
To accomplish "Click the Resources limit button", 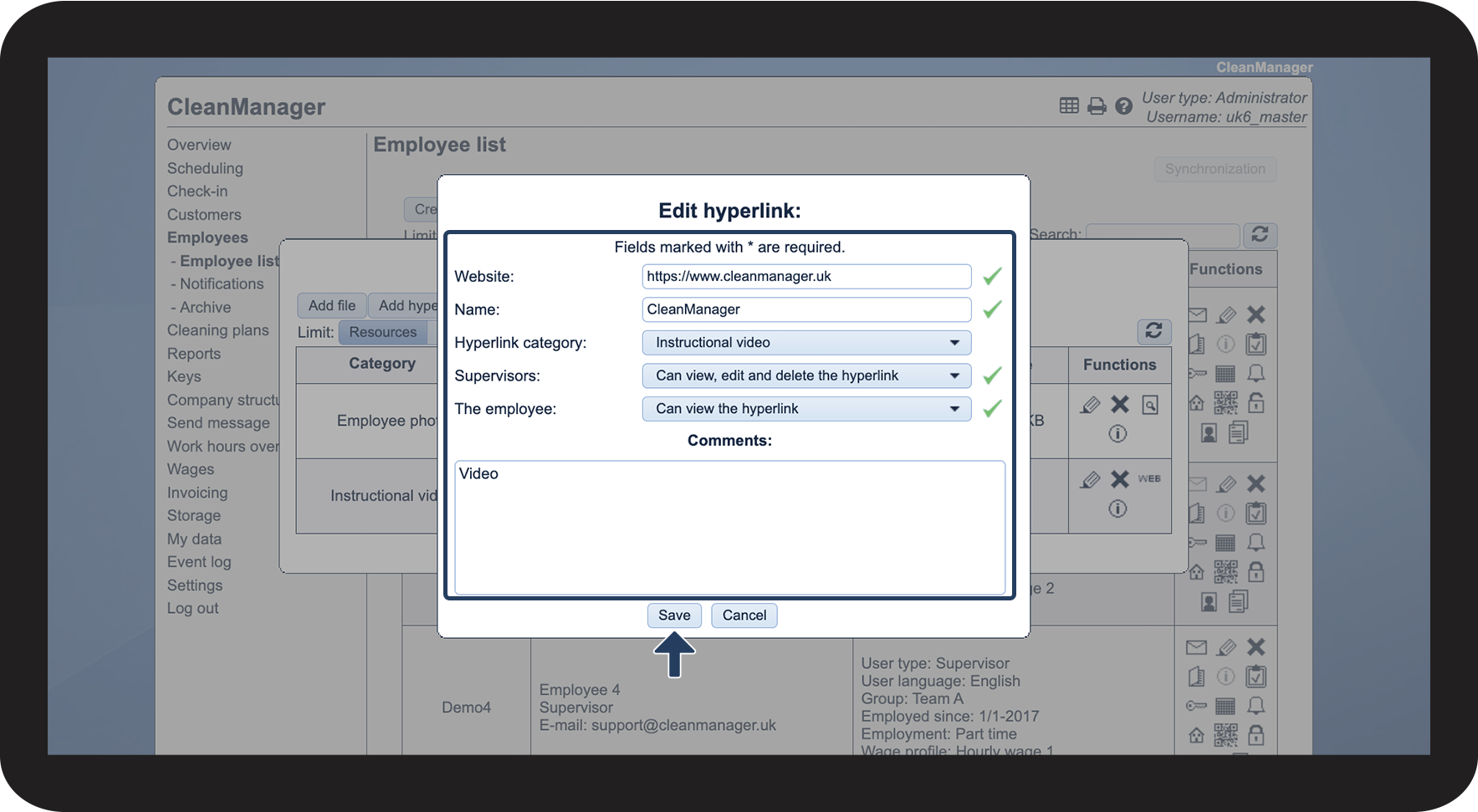I will click(383, 332).
